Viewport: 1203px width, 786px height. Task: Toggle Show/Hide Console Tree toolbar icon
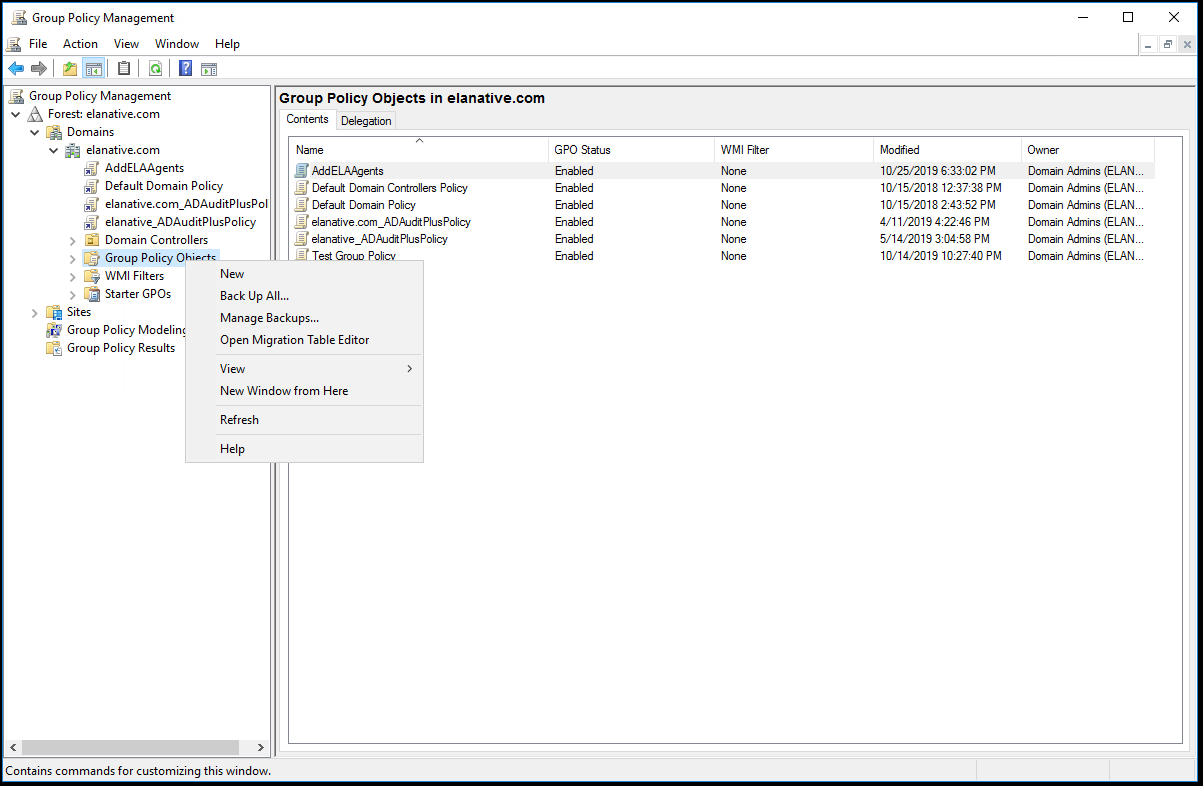(x=93, y=69)
